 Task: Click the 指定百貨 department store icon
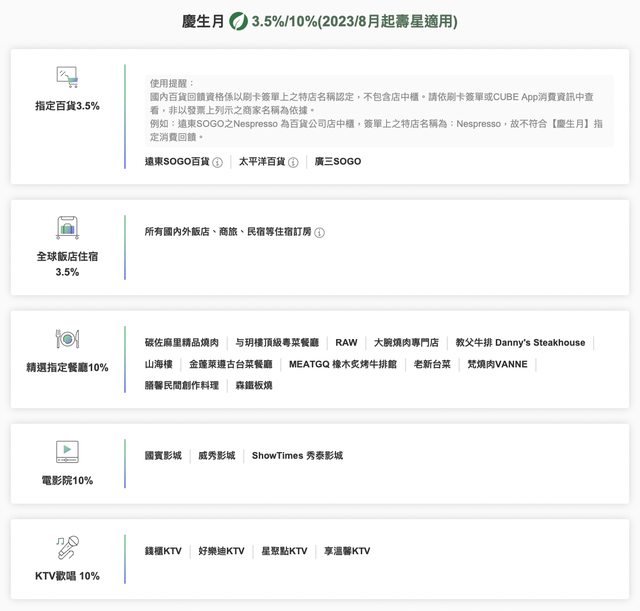[x=67, y=77]
